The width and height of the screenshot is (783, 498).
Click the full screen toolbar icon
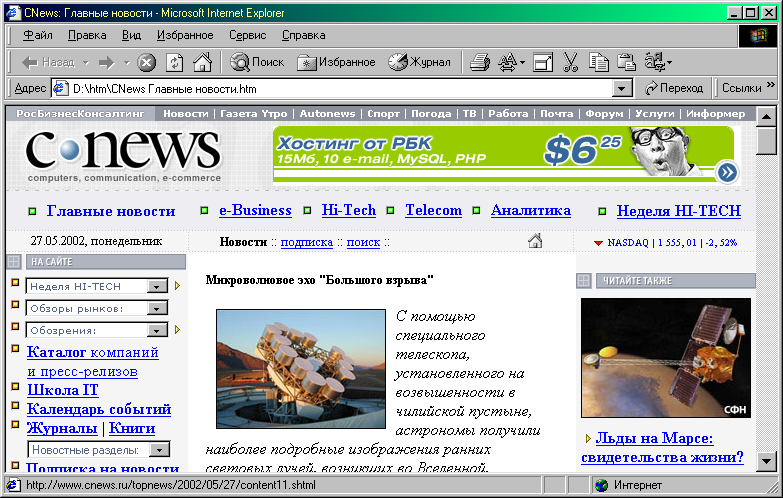pos(543,62)
